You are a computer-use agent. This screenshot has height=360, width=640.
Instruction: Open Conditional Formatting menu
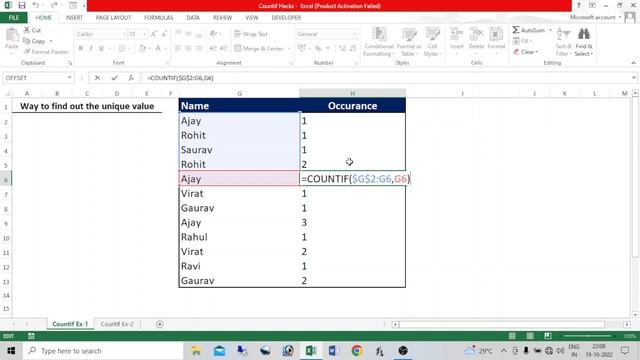click(379, 42)
